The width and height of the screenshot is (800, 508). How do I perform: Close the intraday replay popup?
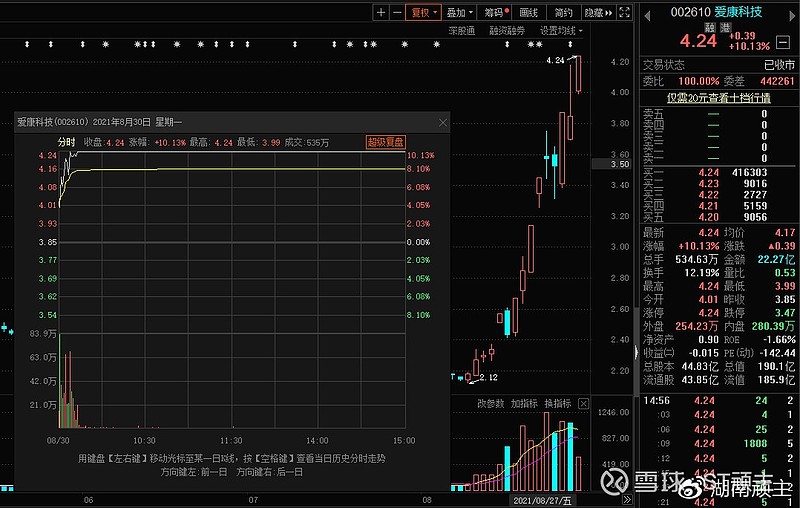[443, 122]
